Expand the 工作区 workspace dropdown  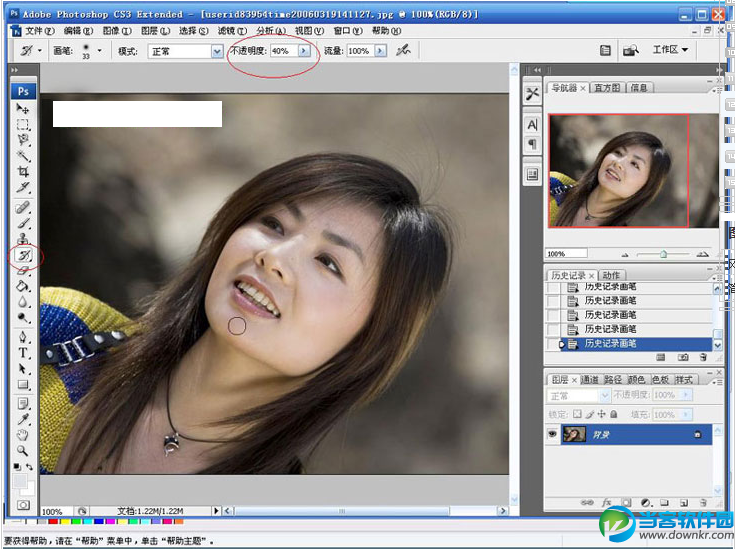pyautogui.click(x=671, y=50)
